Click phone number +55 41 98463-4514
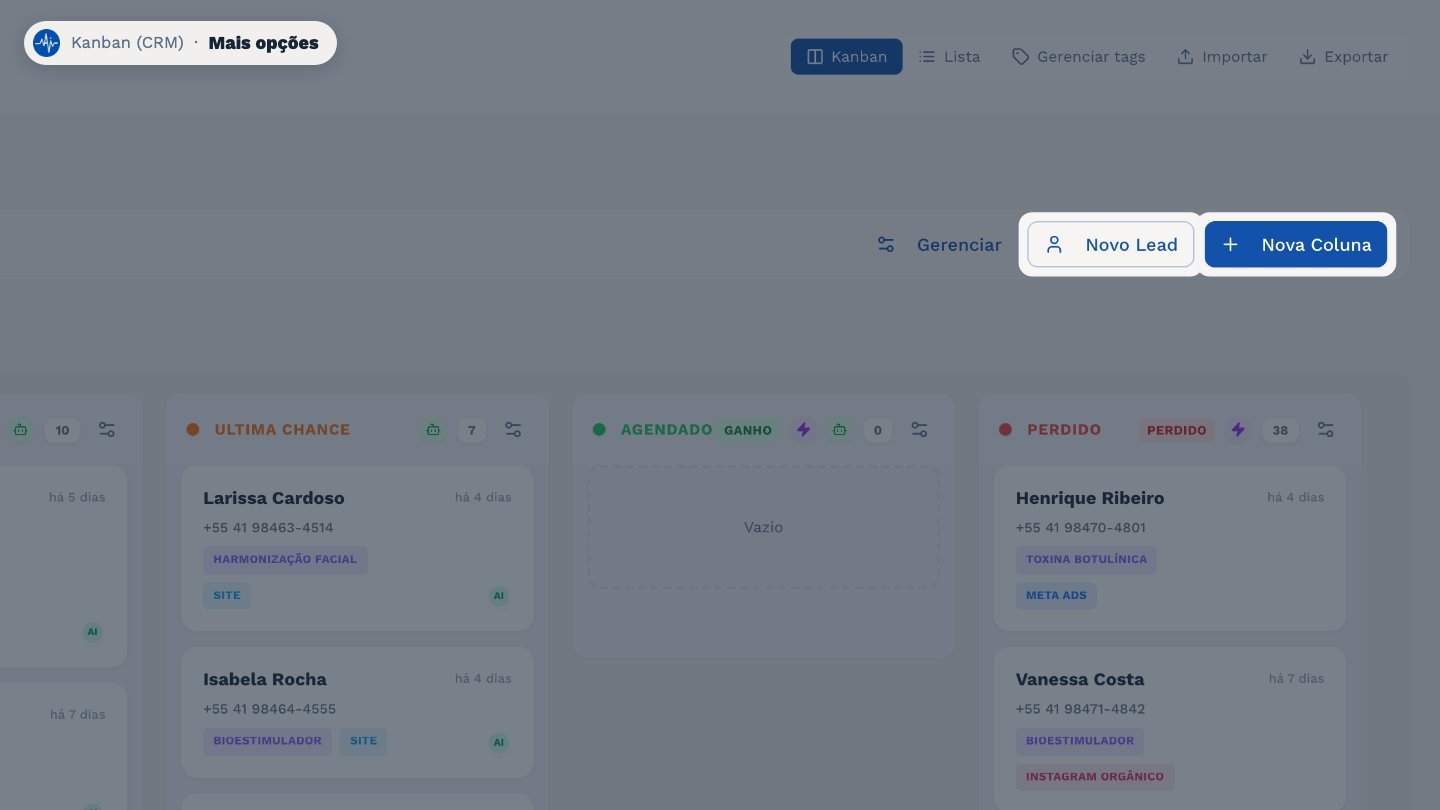 coord(268,527)
